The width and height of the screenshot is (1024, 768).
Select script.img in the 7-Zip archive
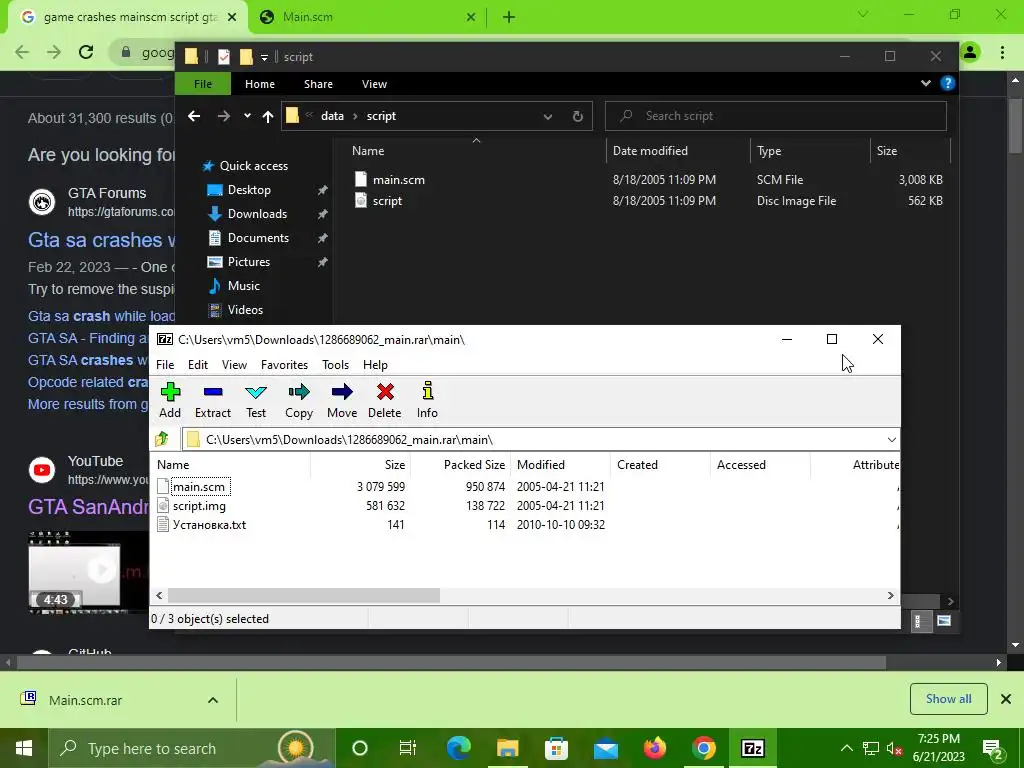199,505
